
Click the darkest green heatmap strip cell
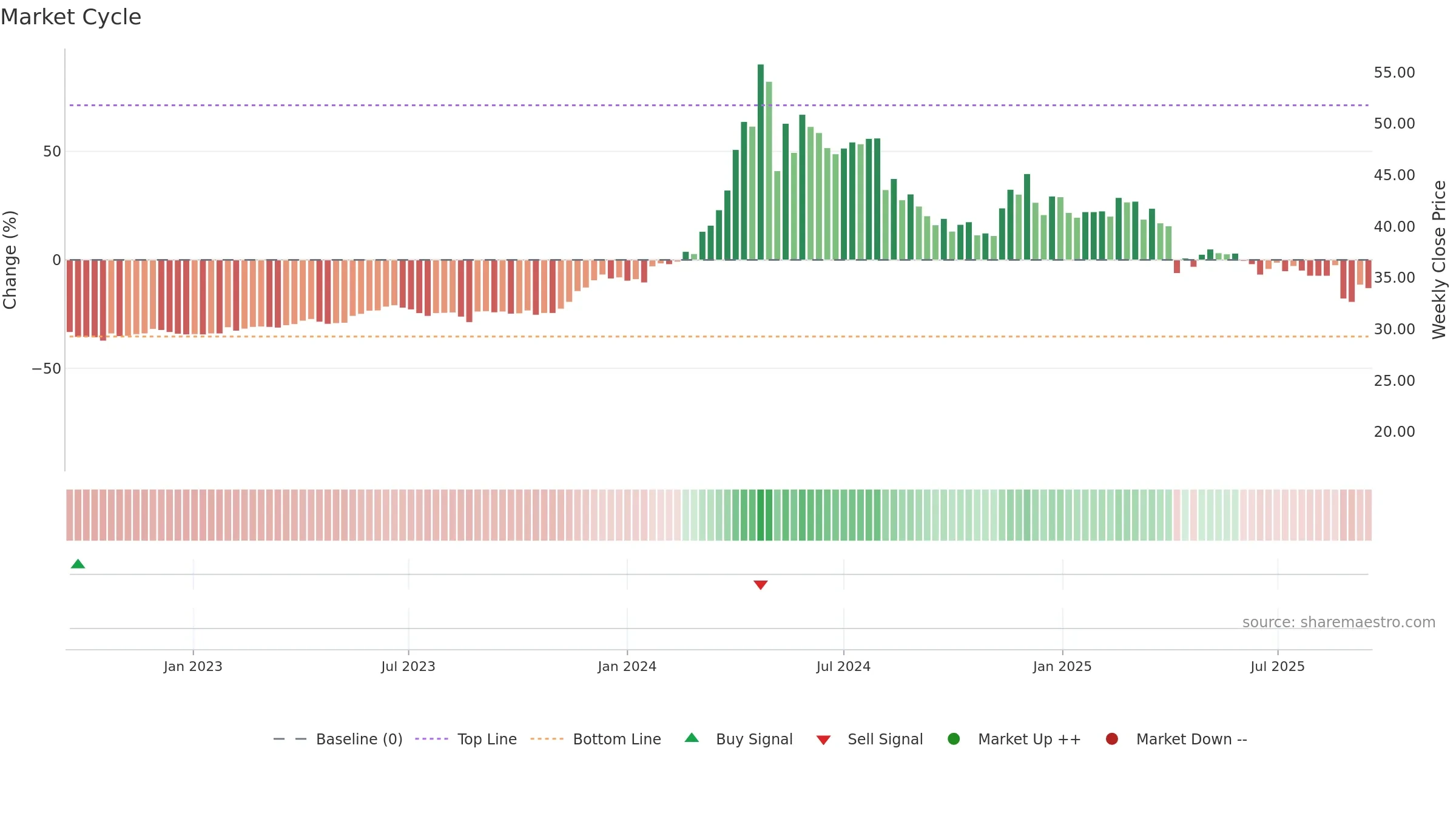click(x=761, y=515)
